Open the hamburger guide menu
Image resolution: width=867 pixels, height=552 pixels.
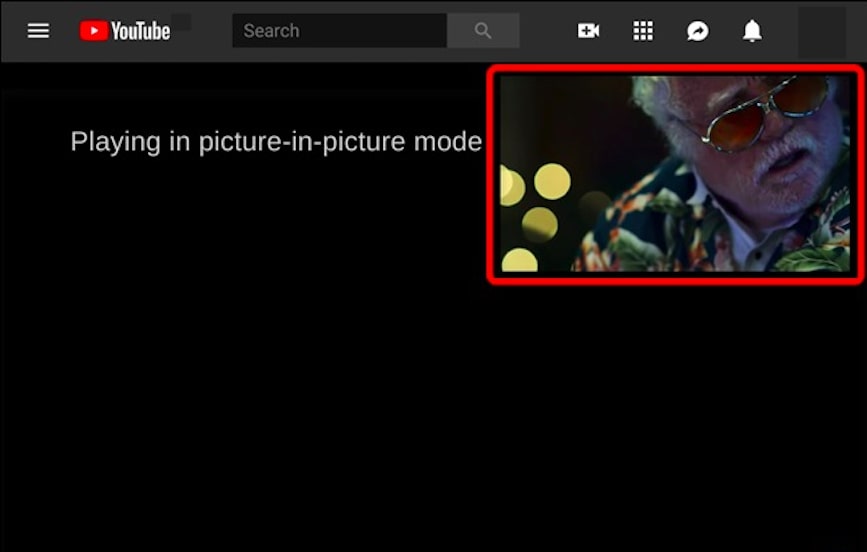(38, 31)
